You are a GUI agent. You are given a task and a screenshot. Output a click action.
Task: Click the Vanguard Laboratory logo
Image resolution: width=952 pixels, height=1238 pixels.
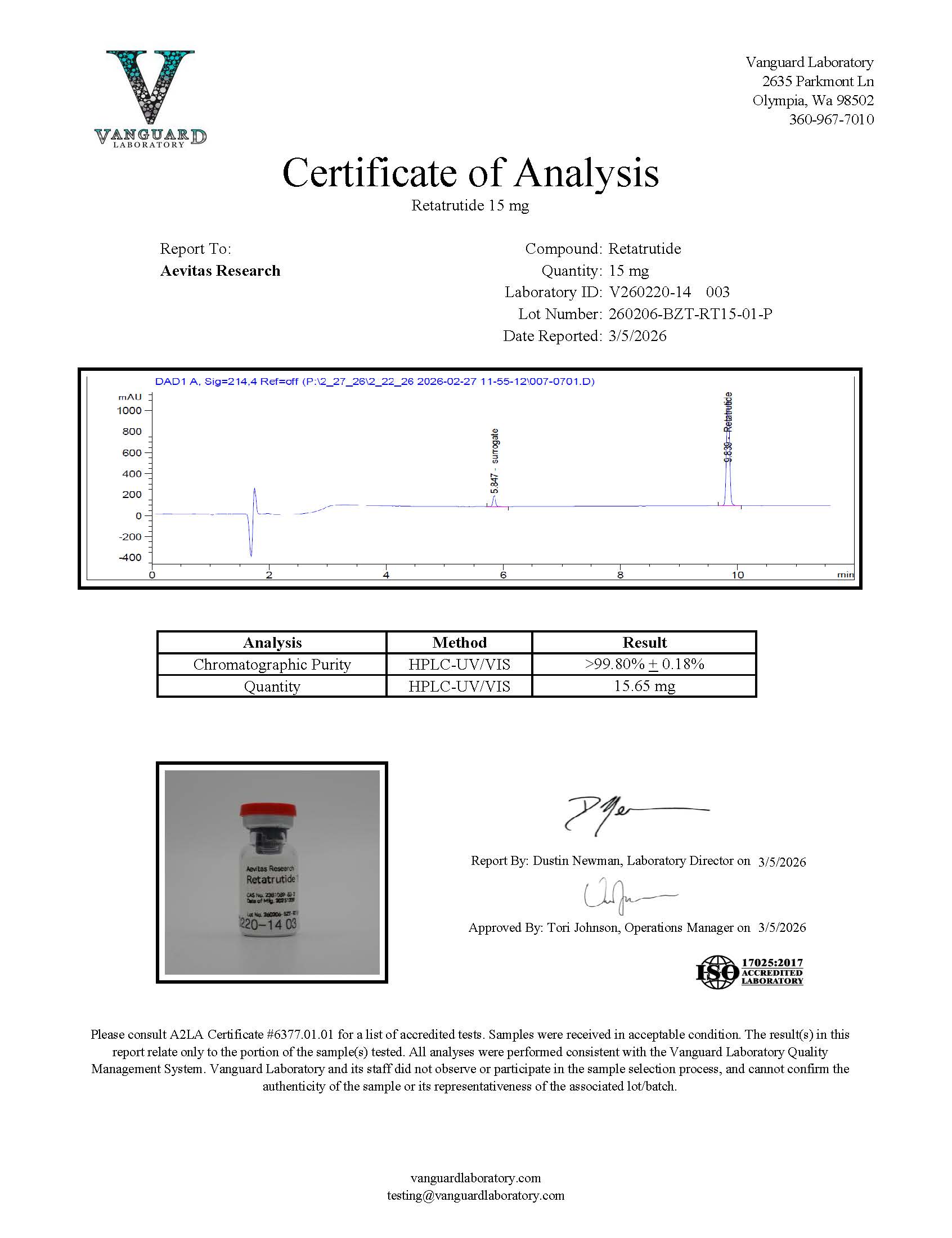[150, 98]
